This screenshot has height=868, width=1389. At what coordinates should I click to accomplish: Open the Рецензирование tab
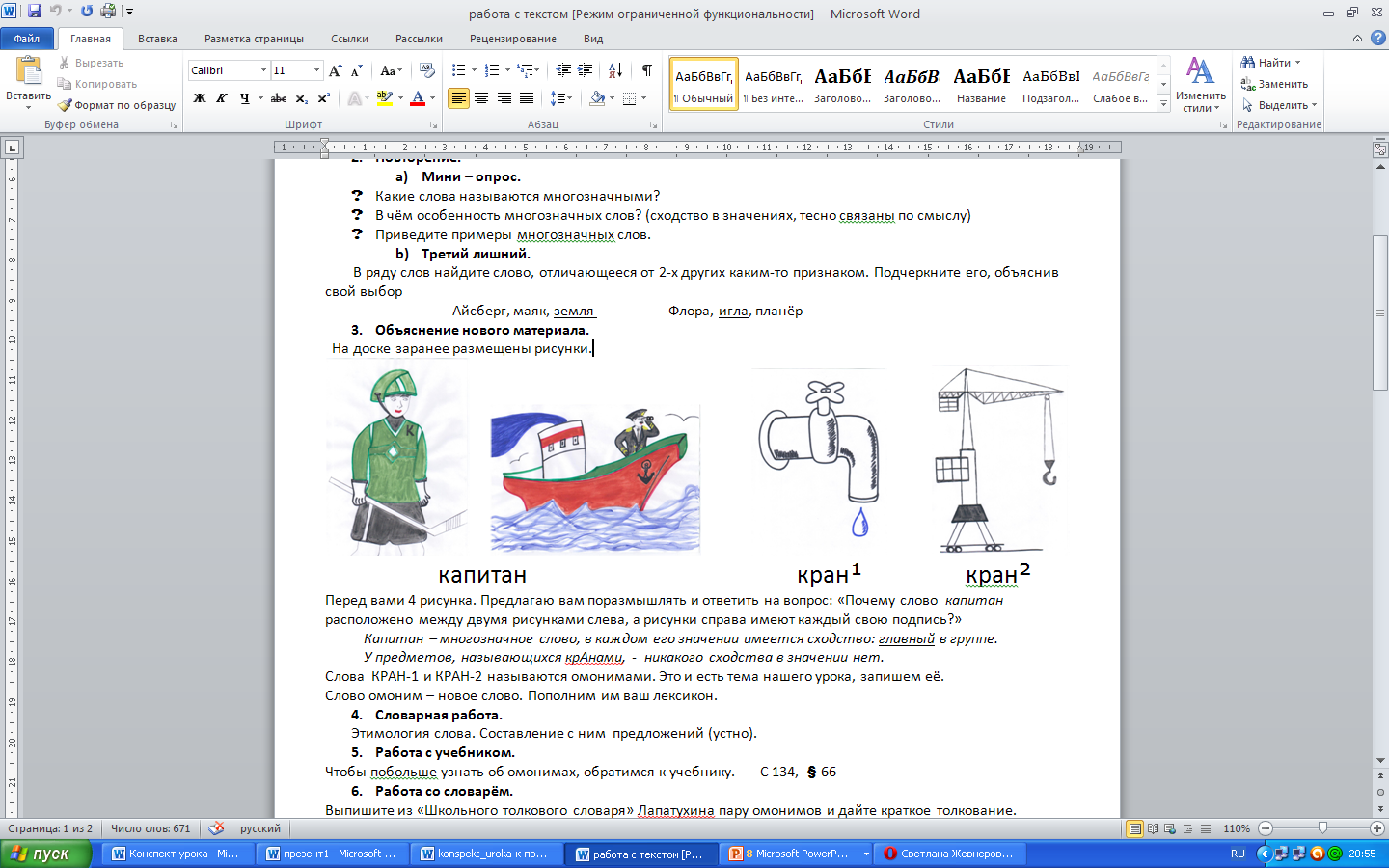[512, 39]
